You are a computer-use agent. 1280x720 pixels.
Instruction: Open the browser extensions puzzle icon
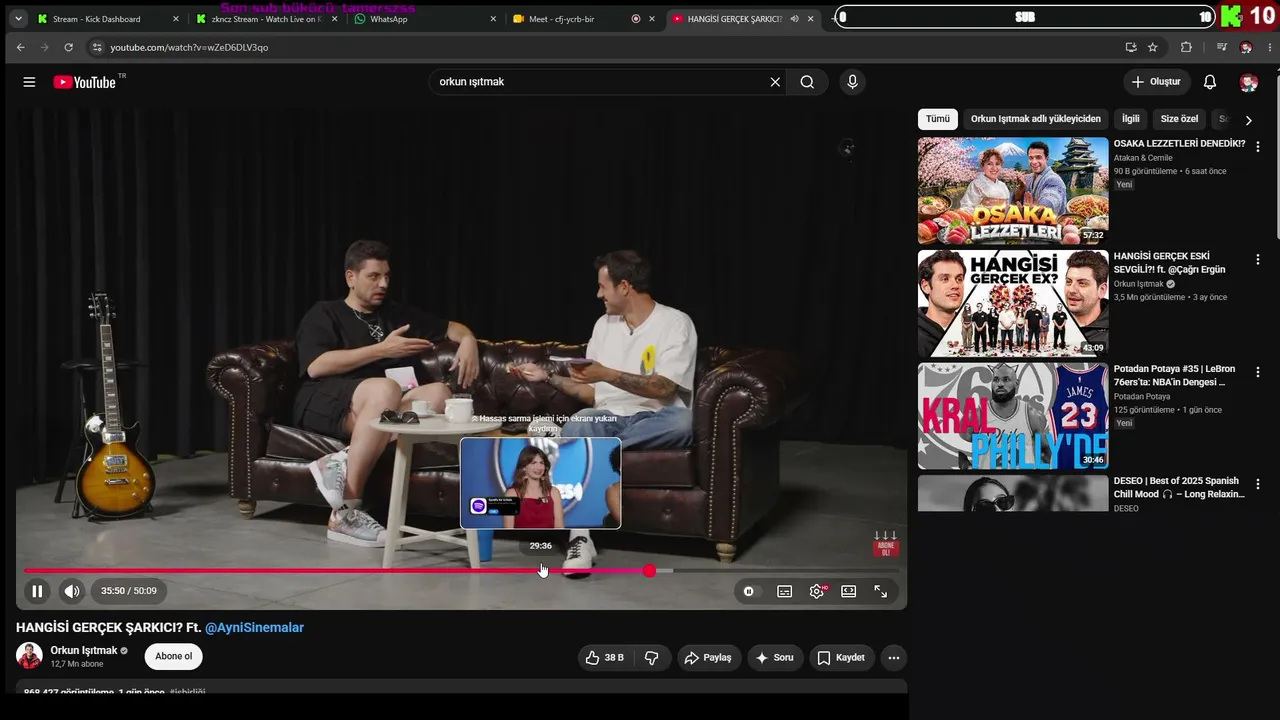point(1186,47)
